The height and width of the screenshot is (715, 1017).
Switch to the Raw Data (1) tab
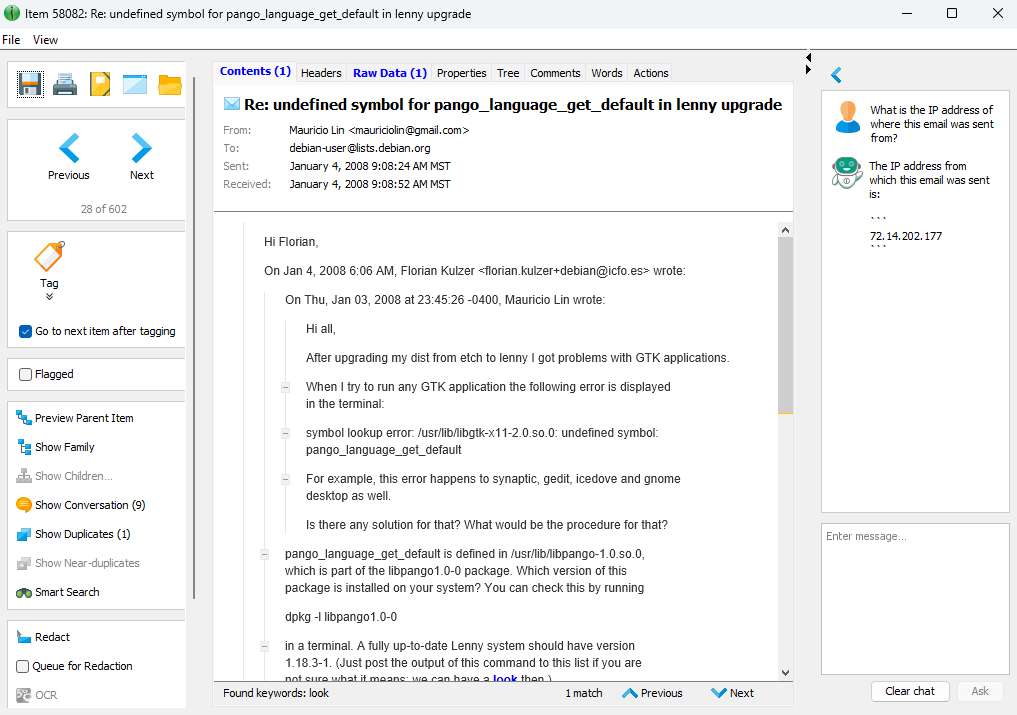click(390, 73)
